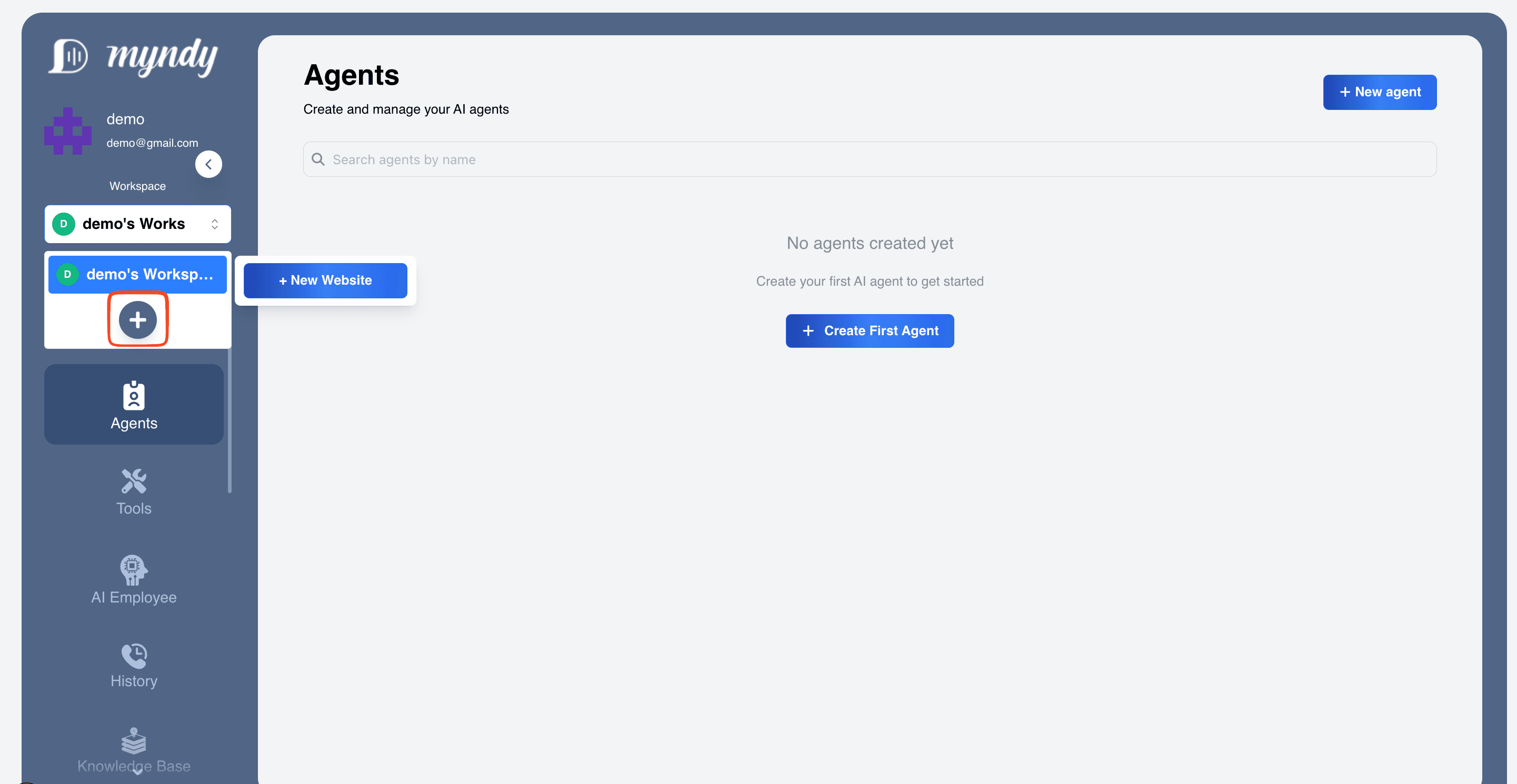The width and height of the screenshot is (1517, 784).
Task: Collapse the sidebar with the arrow button
Action: pos(208,164)
